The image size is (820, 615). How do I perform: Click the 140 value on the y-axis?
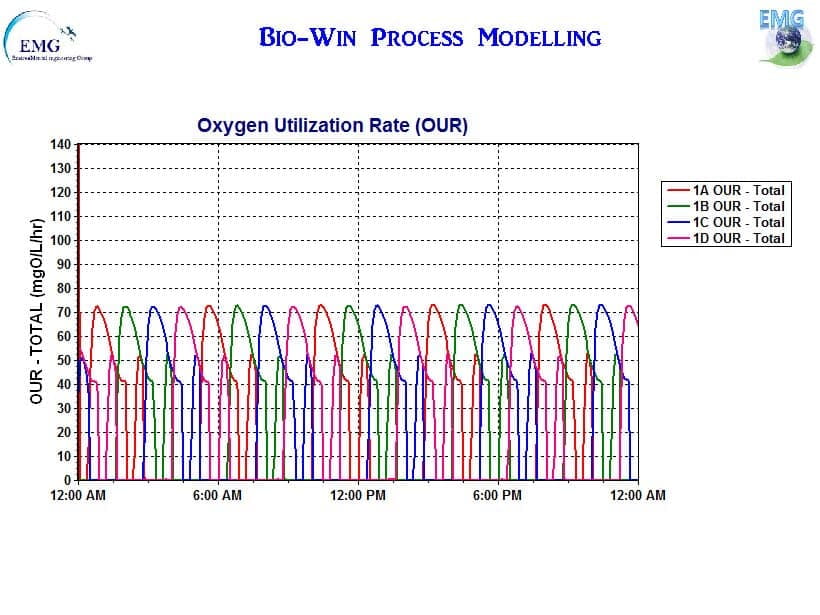tap(60, 145)
